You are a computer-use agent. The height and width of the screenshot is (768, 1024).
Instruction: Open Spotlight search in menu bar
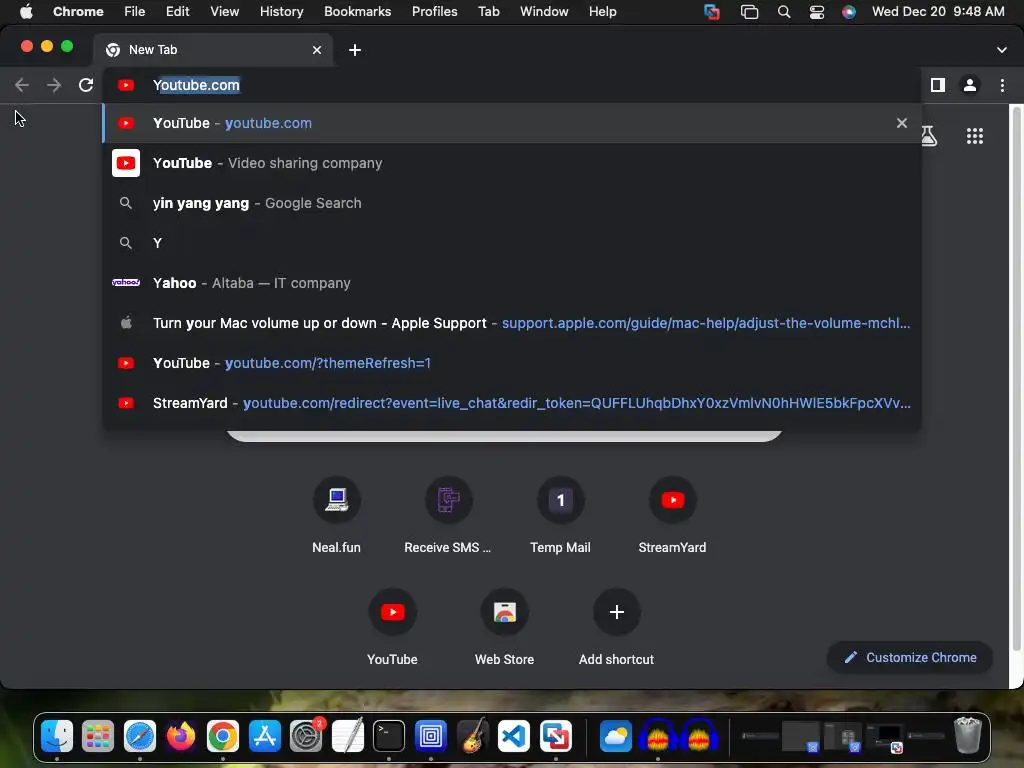[784, 12]
